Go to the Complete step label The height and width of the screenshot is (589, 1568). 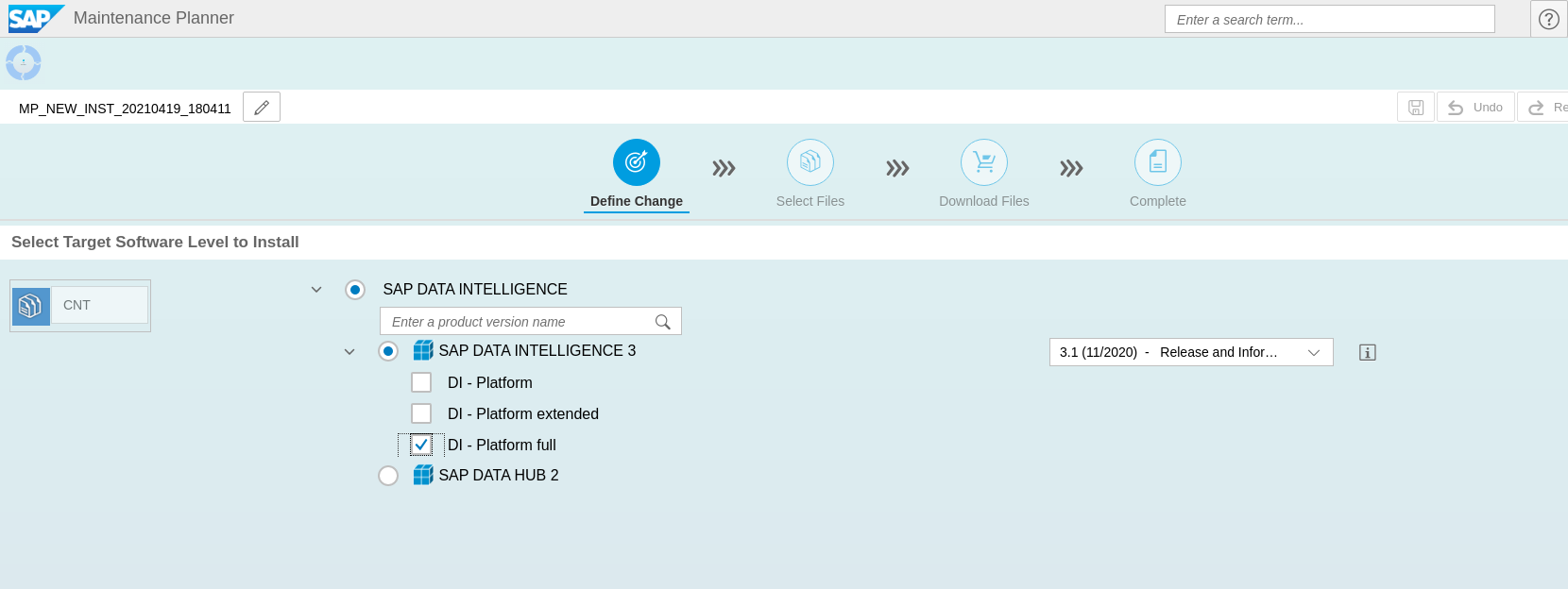click(x=1158, y=201)
